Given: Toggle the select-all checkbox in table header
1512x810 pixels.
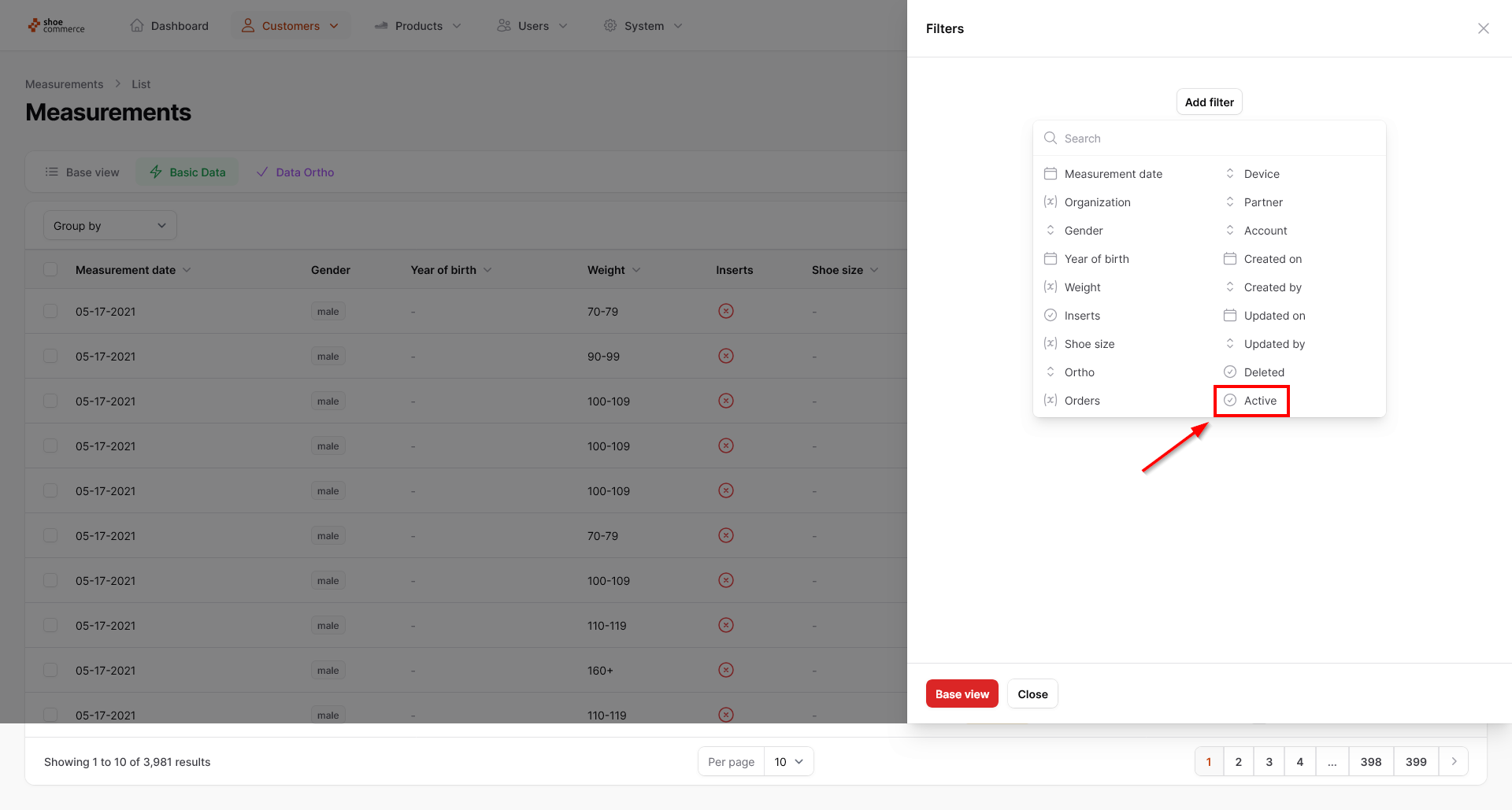Looking at the screenshot, I should (50, 269).
